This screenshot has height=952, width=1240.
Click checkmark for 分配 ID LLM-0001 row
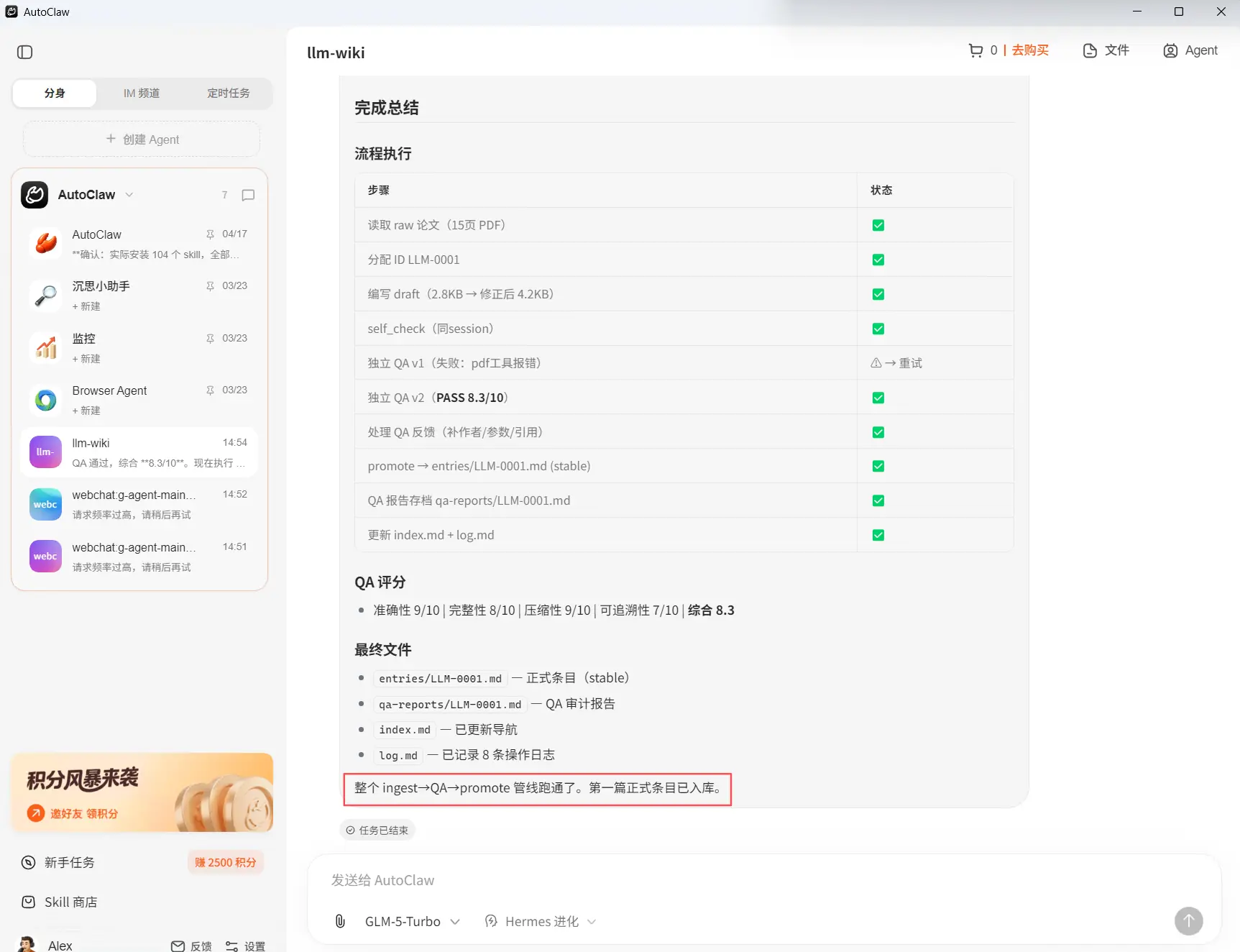(x=878, y=260)
